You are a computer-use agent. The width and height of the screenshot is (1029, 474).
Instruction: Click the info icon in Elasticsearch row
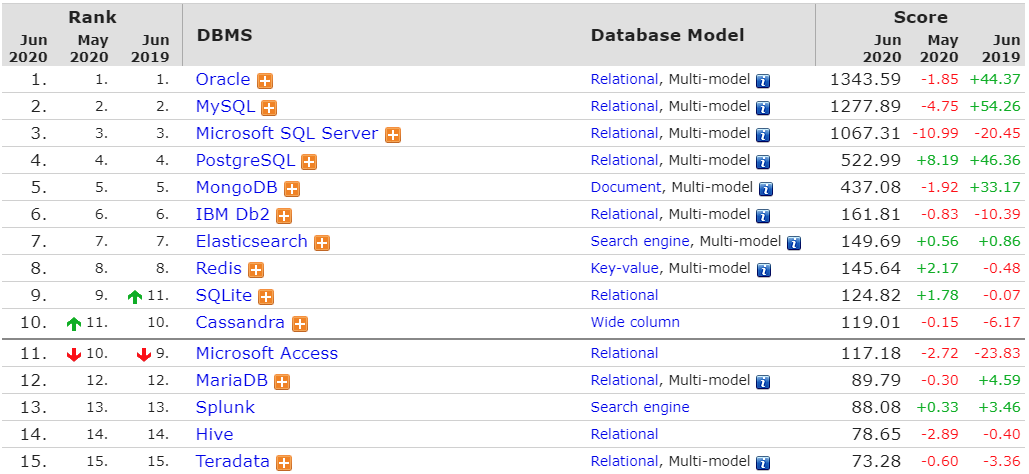click(x=794, y=243)
